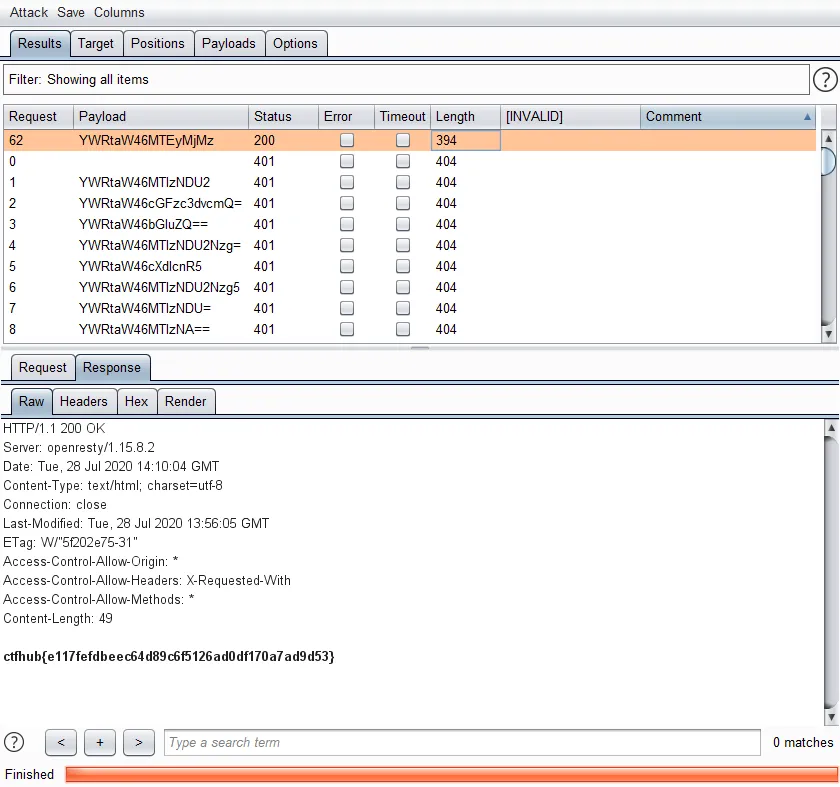The image size is (840, 787).
Task: Open the Attack menu
Action: tap(28, 12)
